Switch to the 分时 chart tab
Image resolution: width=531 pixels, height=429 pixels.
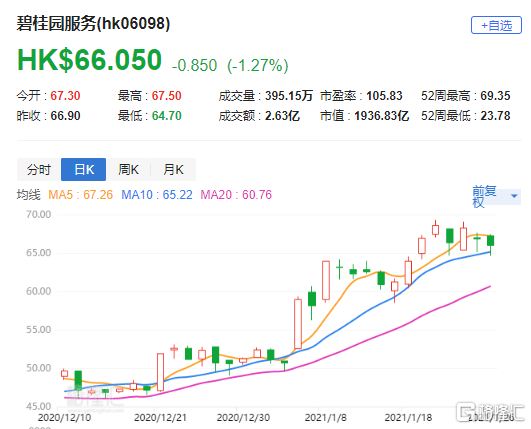pos(39,169)
